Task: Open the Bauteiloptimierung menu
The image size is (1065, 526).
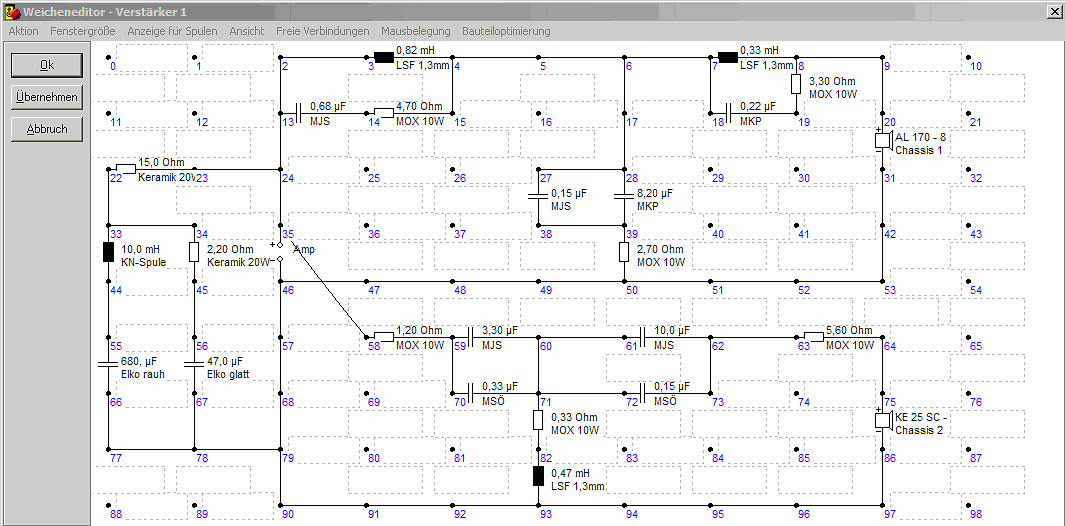Action: (506, 31)
